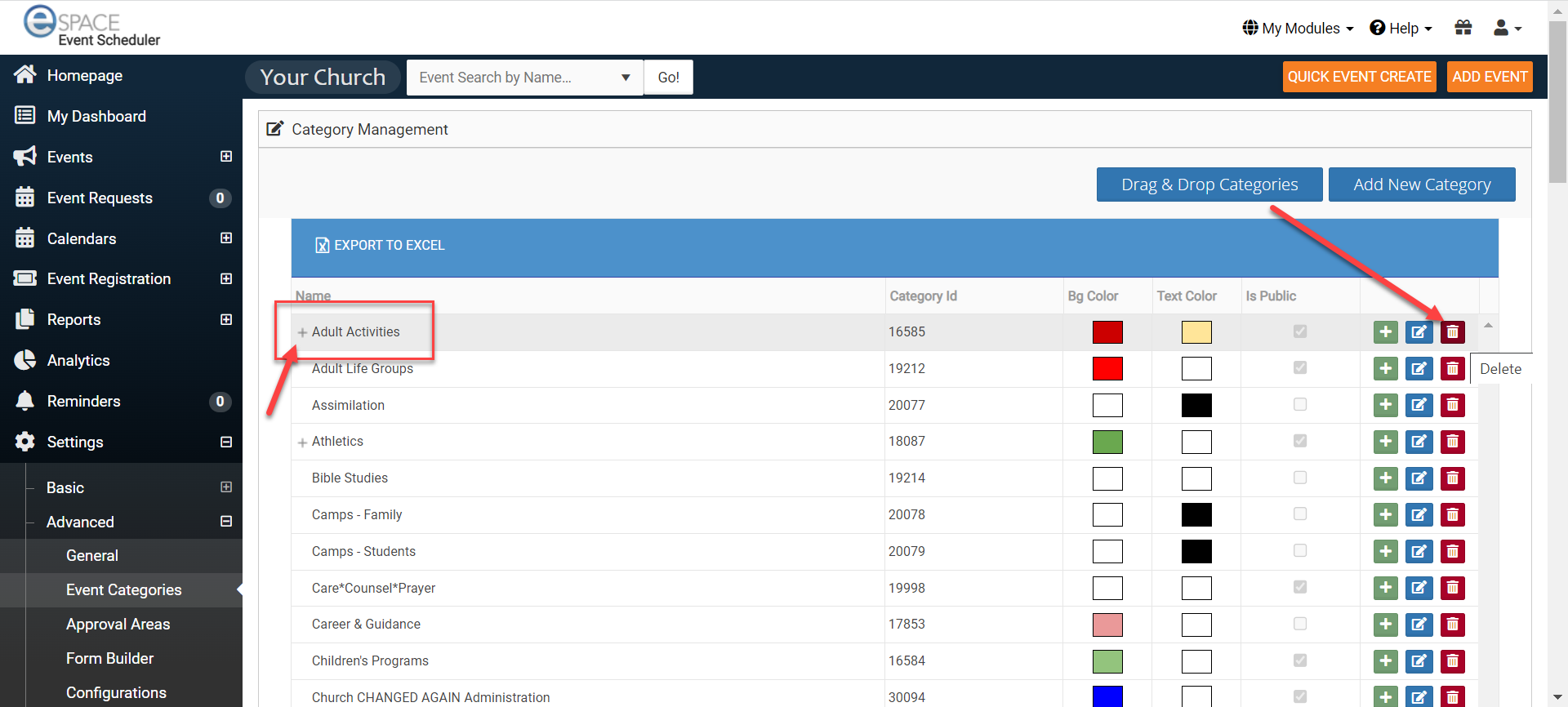This screenshot has height=707, width=1568.
Task: Toggle Is Public checkbox for Children's Programs
Action: coord(1300,660)
